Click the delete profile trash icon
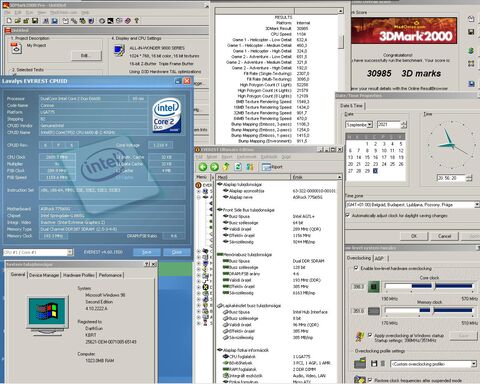Image resolution: width=480 pixels, height=384 pixels. click(383, 364)
